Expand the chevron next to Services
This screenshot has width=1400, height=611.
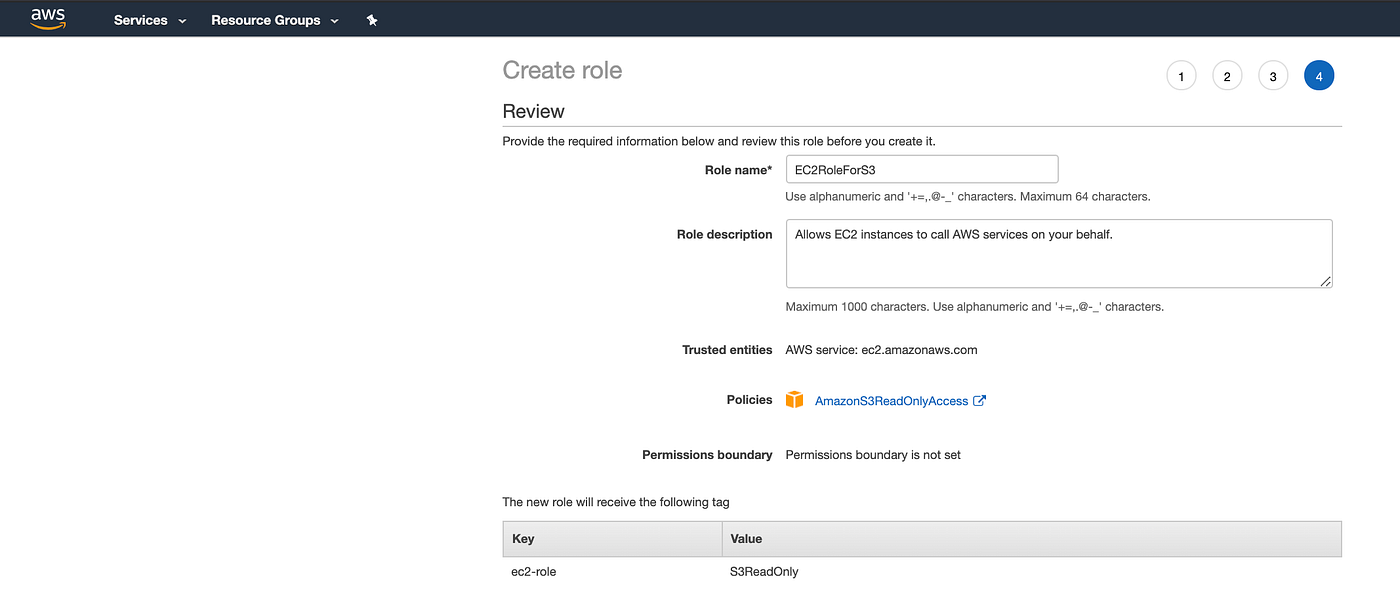pos(182,21)
